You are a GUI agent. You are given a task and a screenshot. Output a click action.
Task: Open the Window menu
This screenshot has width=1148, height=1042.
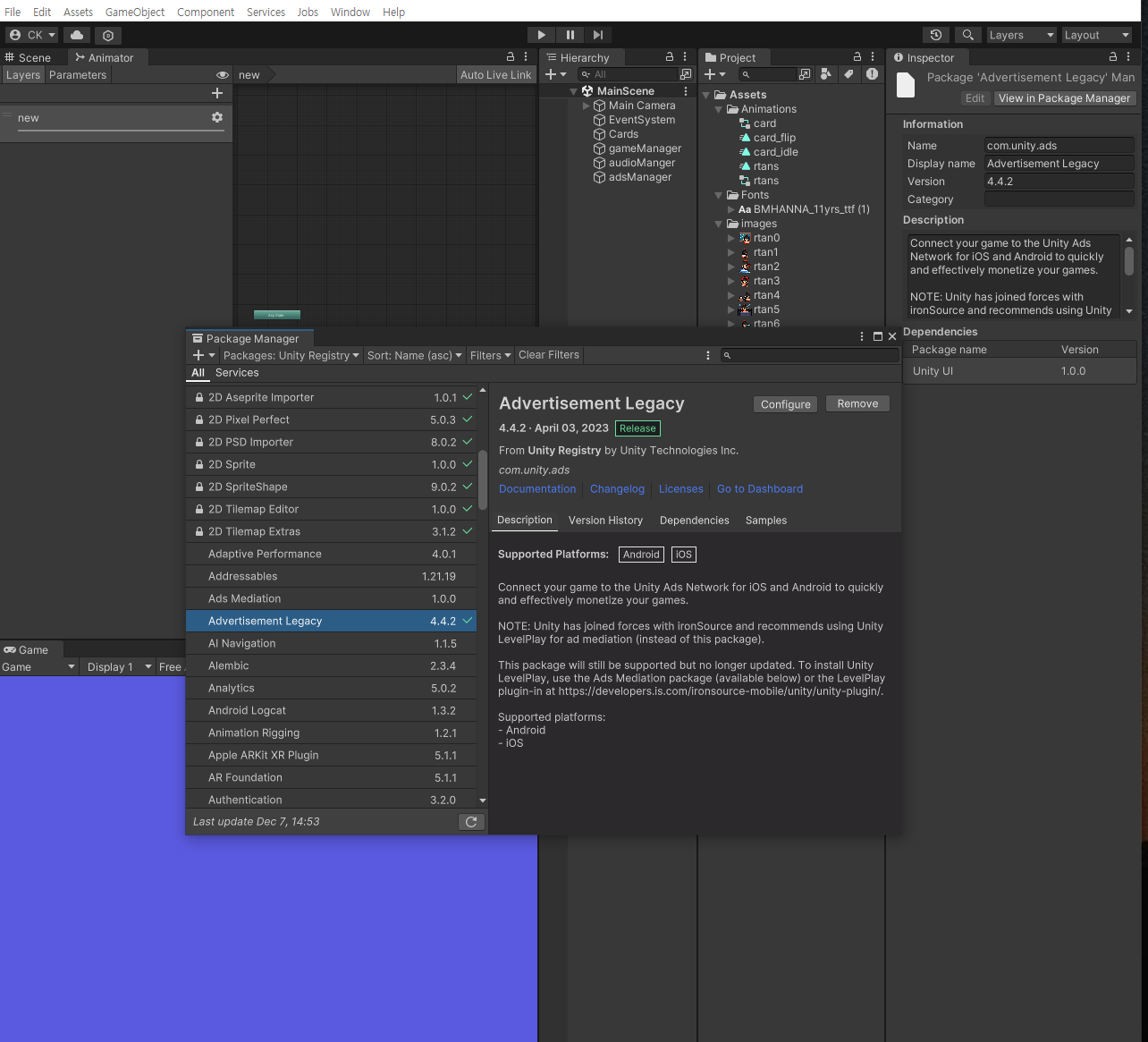[350, 12]
